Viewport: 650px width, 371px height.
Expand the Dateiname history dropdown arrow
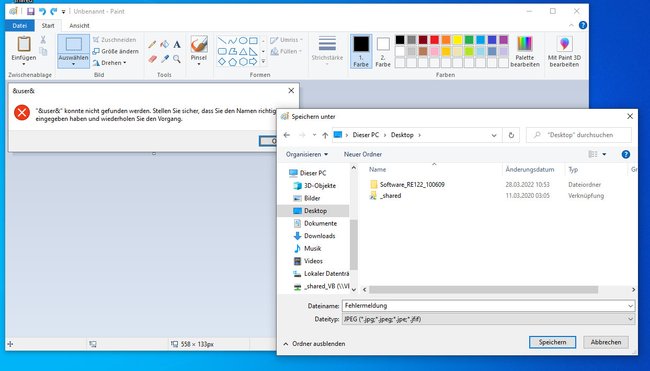(x=630, y=306)
